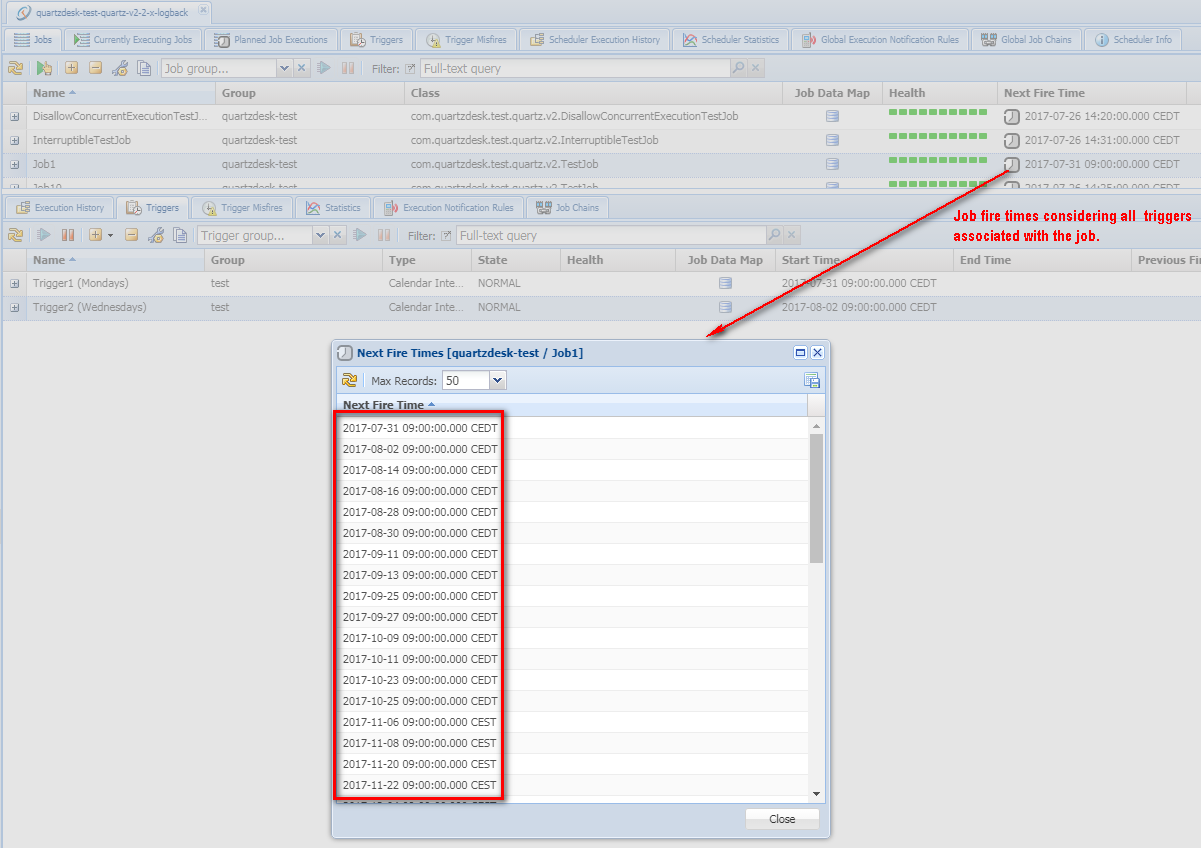Click the Close button in dialog
Screen dimensions: 1201x848
(x=782, y=819)
